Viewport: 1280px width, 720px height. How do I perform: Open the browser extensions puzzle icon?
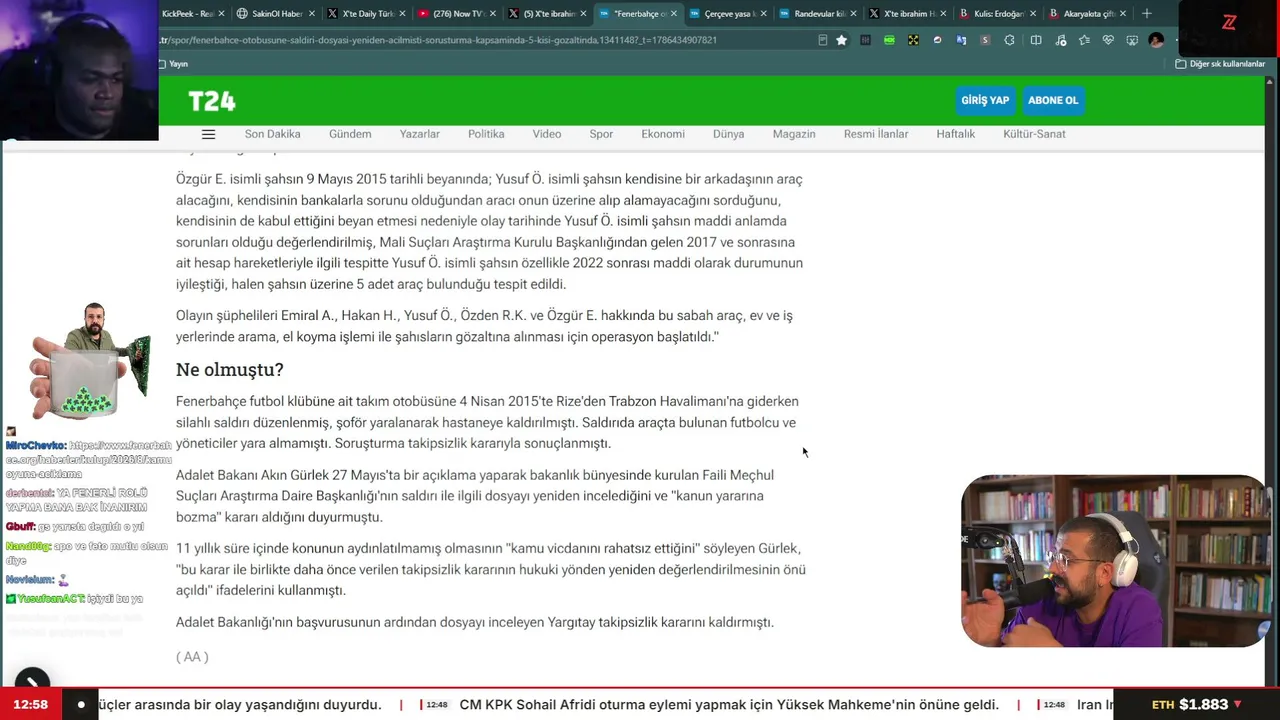[x=1009, y=40]
